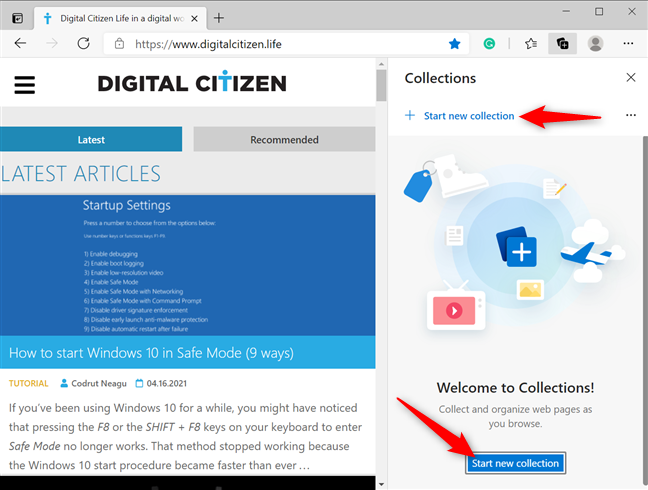The image size is (648, 490).
Task: Close the Collections pane
Action: 631,77
